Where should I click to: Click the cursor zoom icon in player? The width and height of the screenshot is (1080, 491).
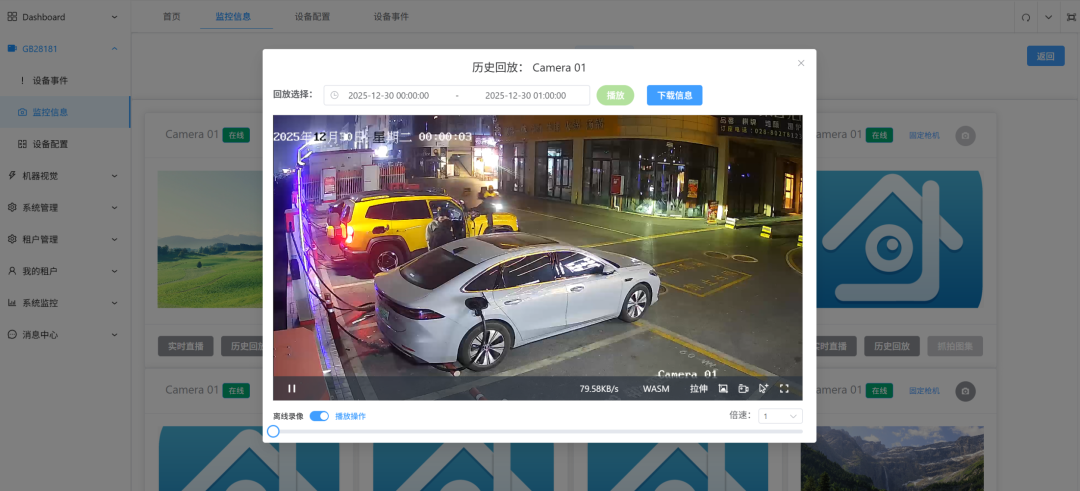pos(764,389)
